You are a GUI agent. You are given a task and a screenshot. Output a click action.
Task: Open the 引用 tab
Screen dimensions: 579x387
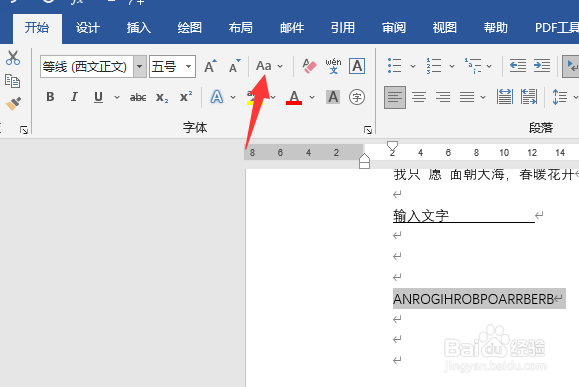[x=343, y=28]
